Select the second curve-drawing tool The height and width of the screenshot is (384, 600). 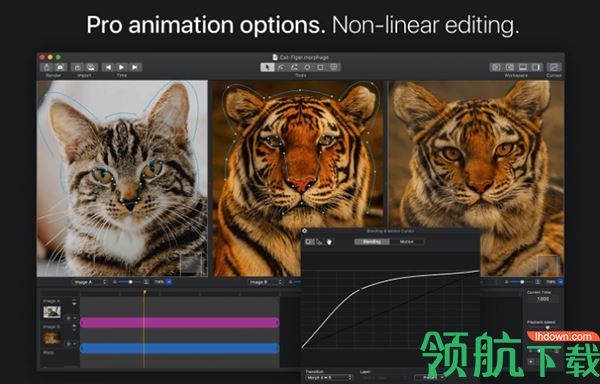click(281, 67)
